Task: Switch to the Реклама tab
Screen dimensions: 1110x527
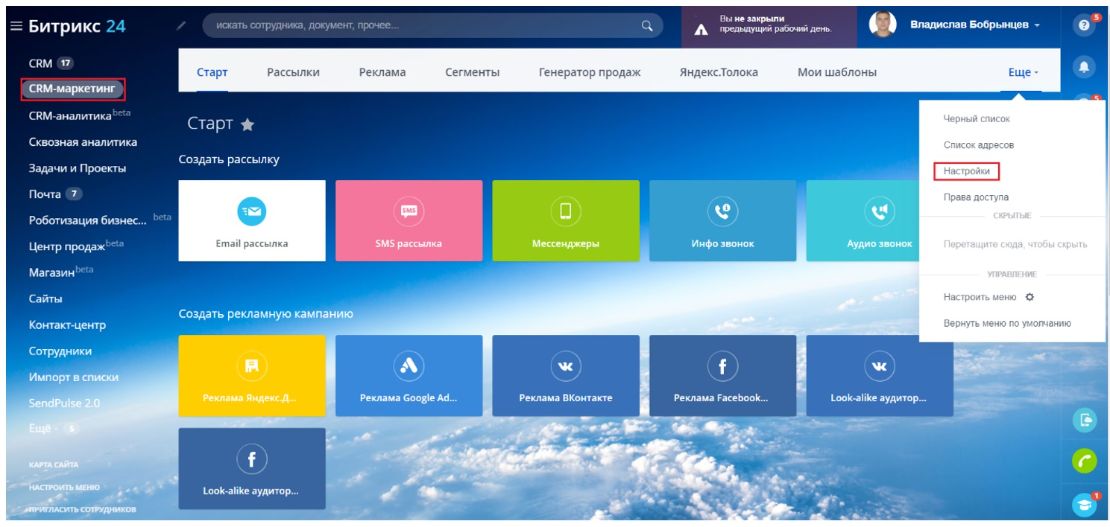Action: coord(382,72)
